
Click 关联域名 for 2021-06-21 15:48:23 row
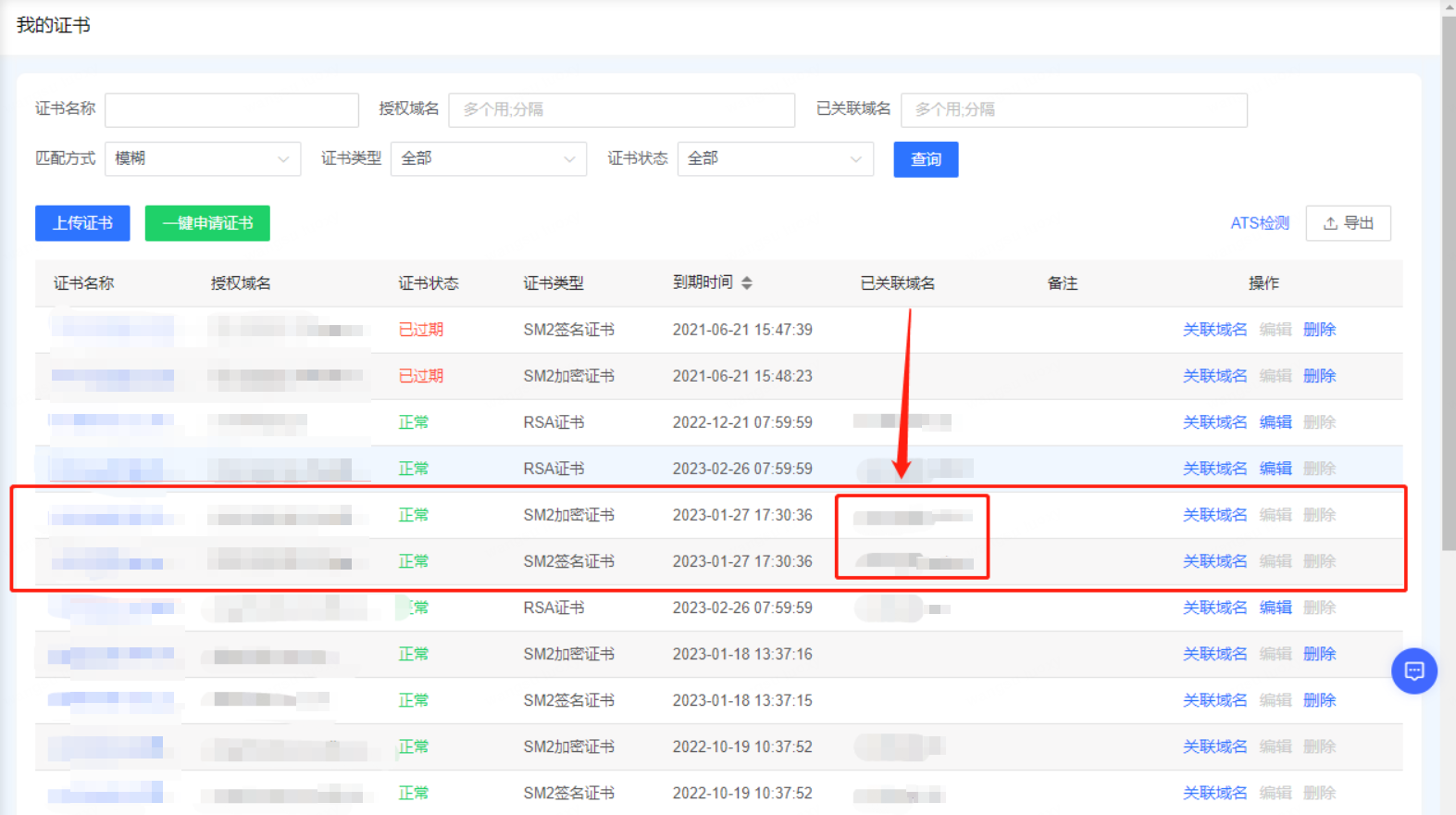[x=1214, y=376]
